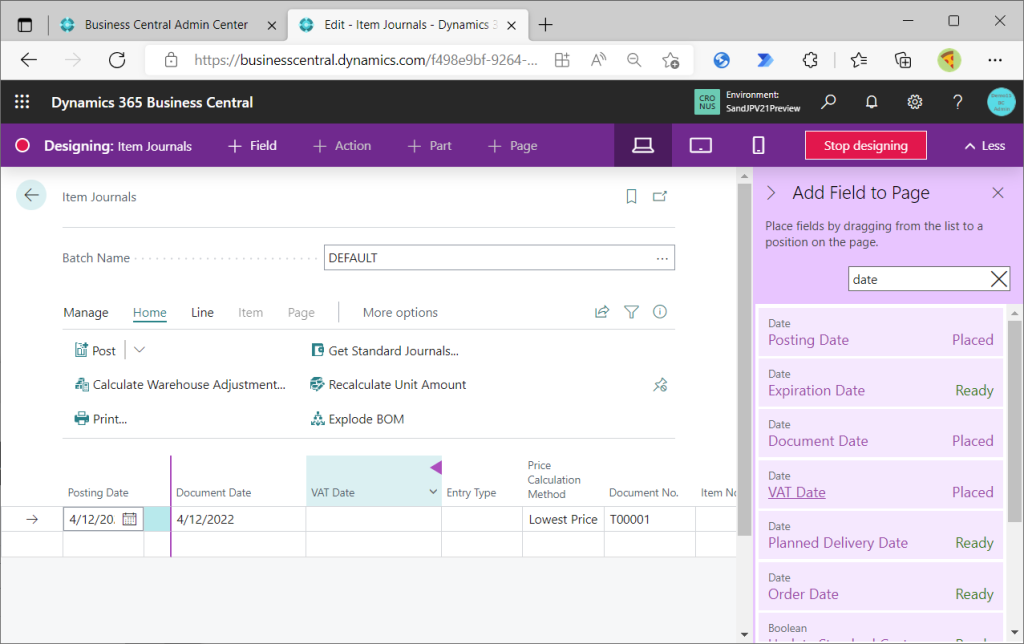The height and width of the screenshot is (644, 1024).
Task: Open the settings gear in Business Central
Action: (x=914, y=102)
